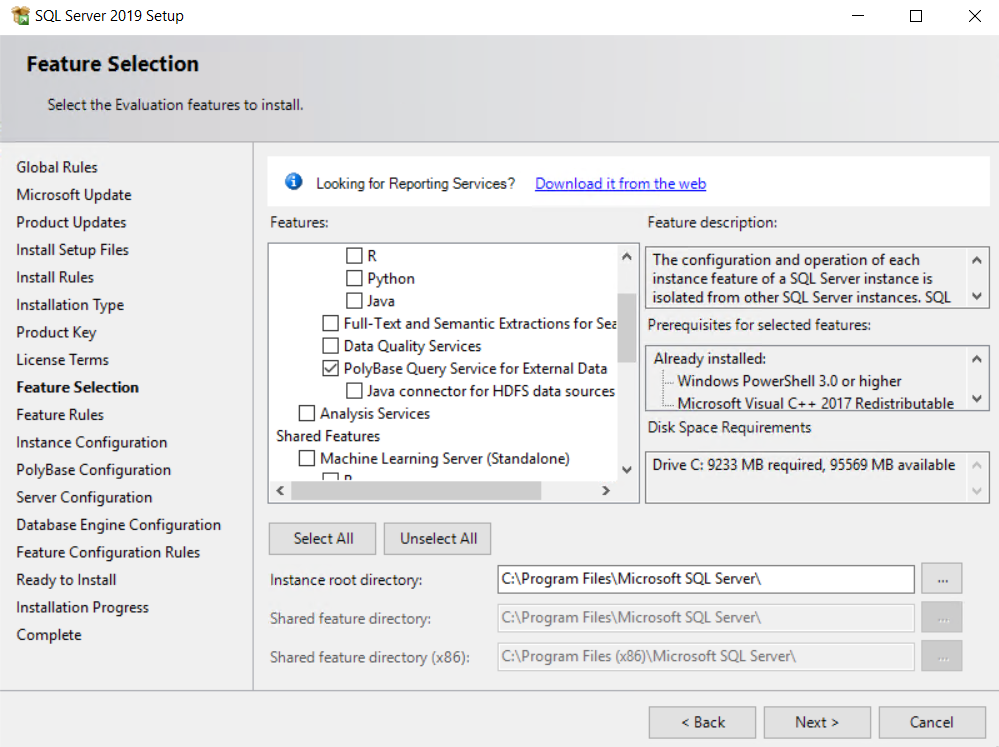Image resolution: width=999 pixels, height=747 pixels.
Task: Click the Instance root directory text field
Action: point(705,579)
